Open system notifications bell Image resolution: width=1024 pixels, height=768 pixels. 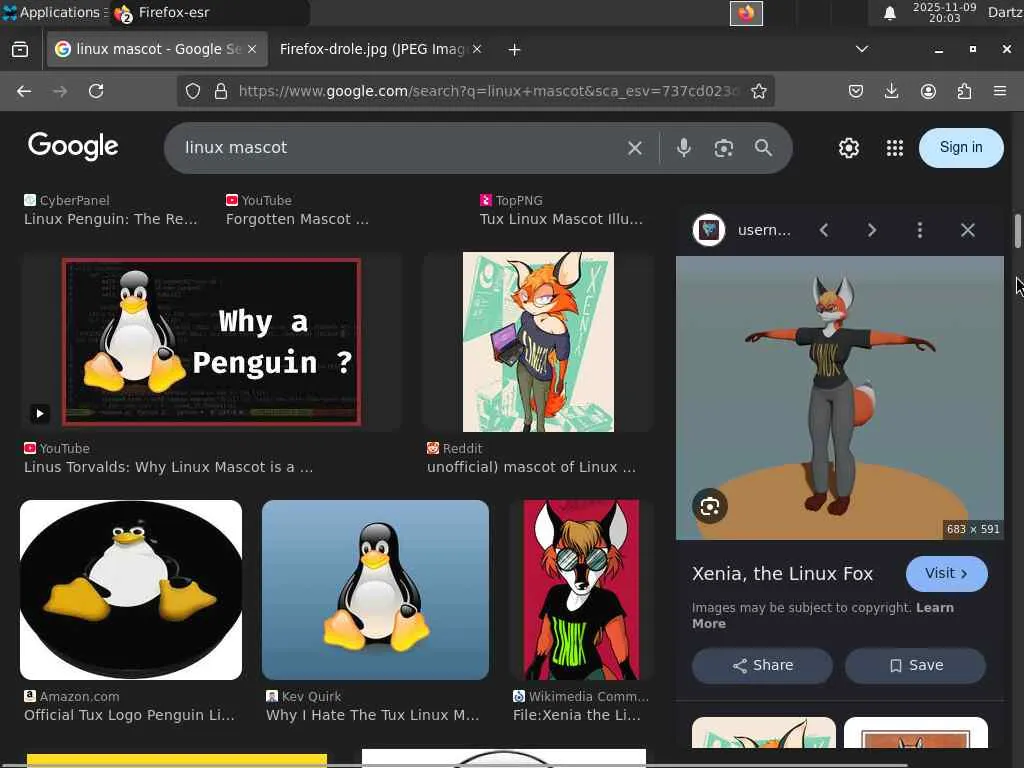889,13
